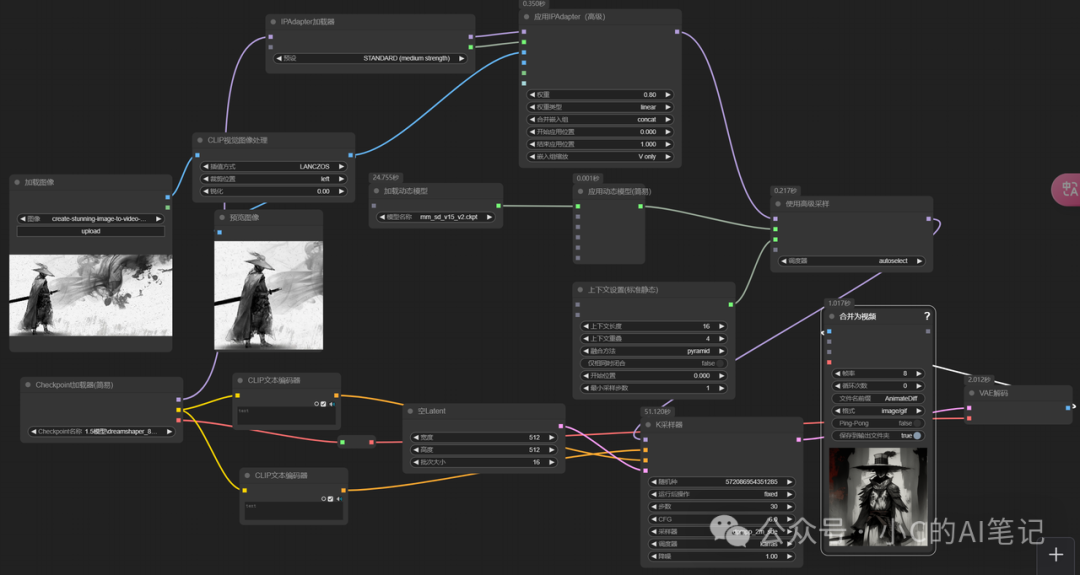Open the 裁剪位置 left dropdown

point(273,179)
